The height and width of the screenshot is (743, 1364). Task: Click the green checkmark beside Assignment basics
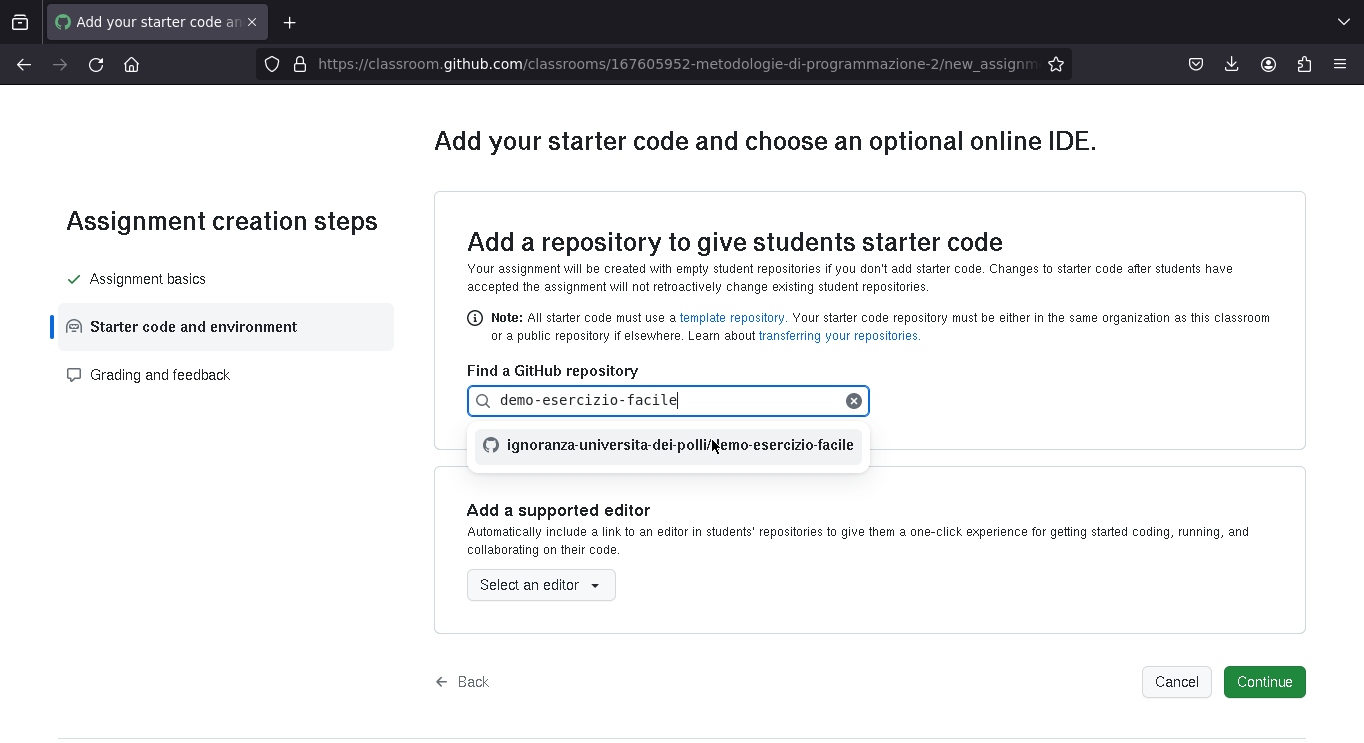(74, 279)
